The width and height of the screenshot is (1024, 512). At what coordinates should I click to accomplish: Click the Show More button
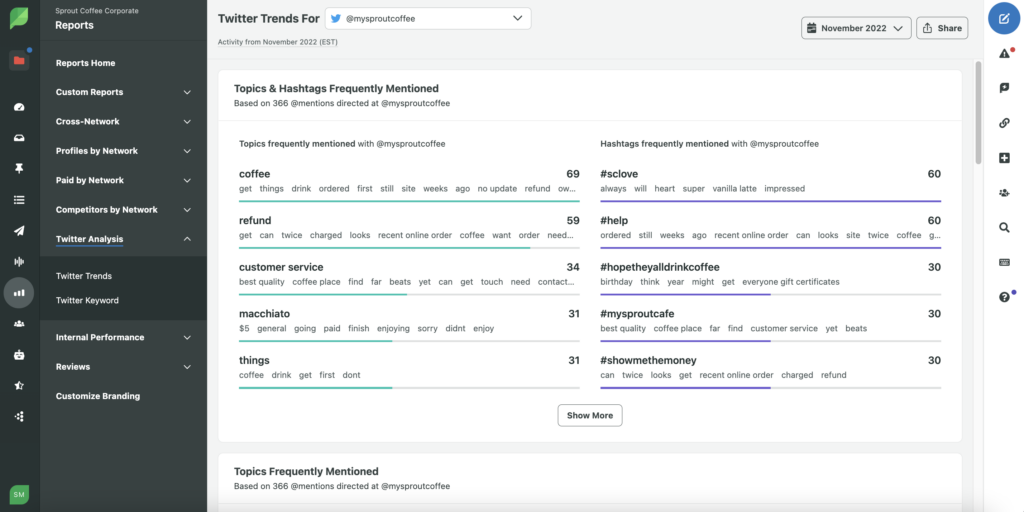pos(590,415)
